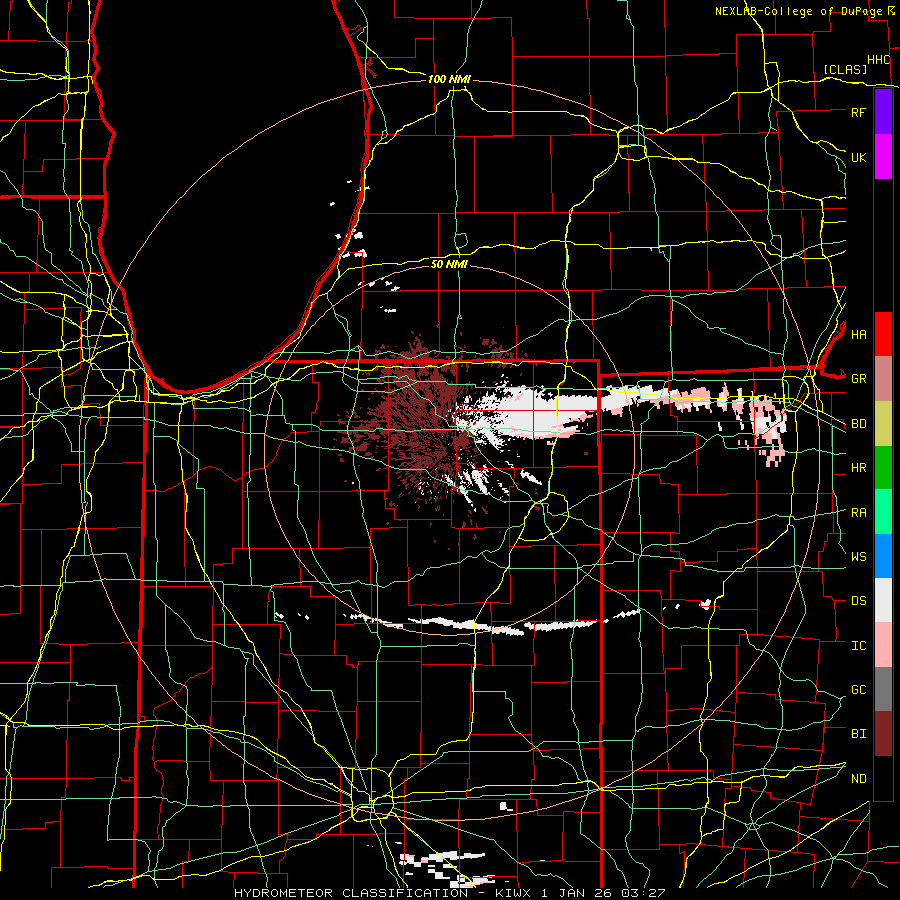Viewport: 900px width, 900px height.
Task: Pick the HR green legend swatch
Action: (x=883, y=468)
